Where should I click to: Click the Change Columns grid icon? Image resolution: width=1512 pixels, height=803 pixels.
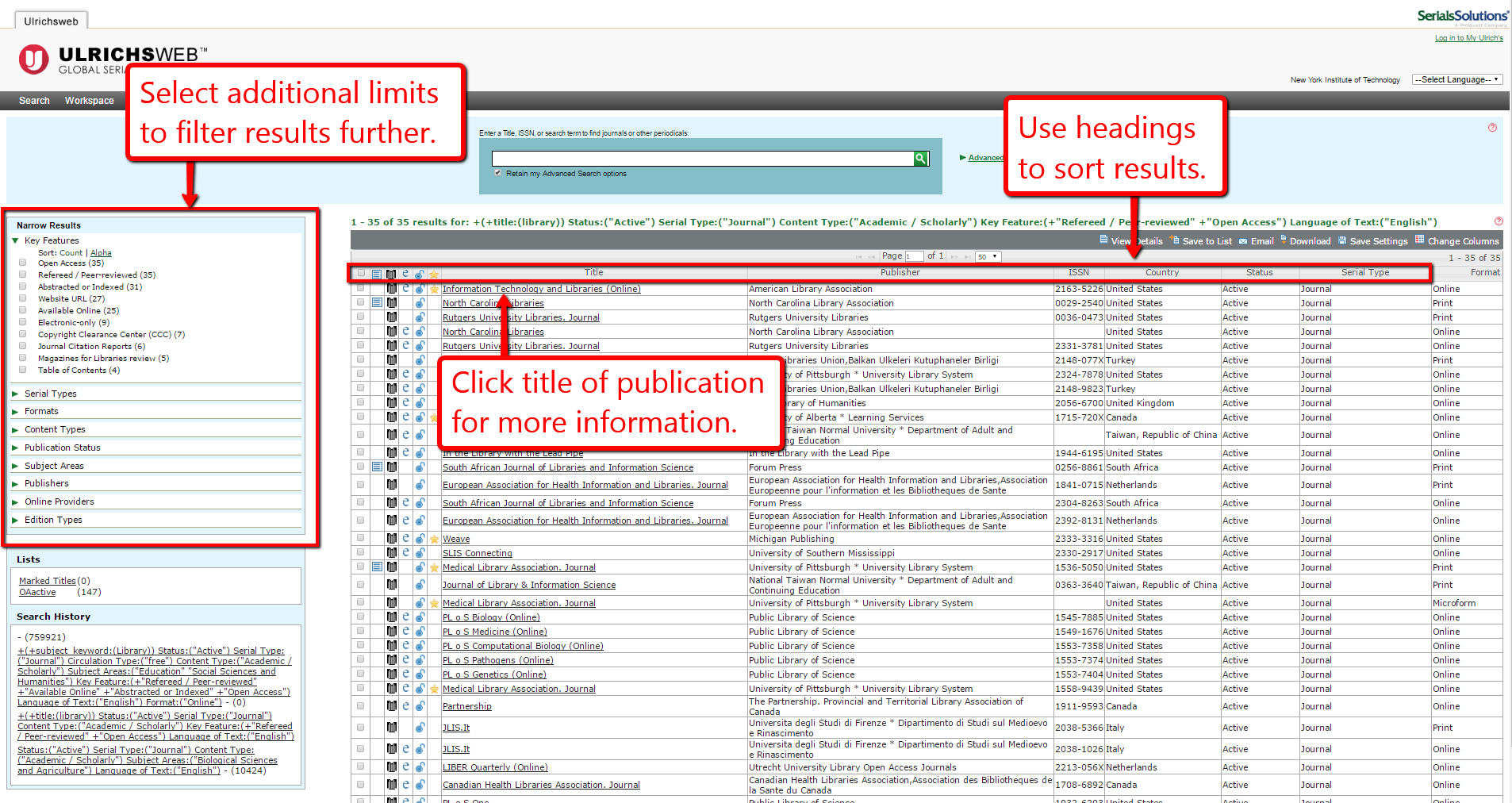coord(1419,240)
